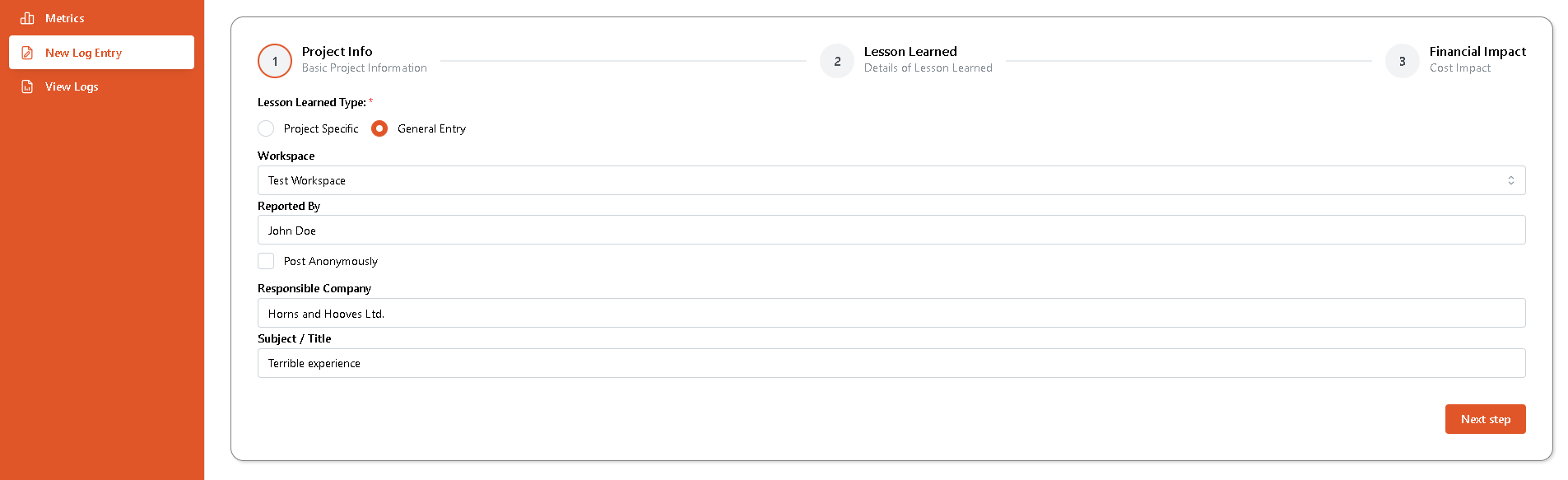Select the General Entry radio button

tap(379, 128)
